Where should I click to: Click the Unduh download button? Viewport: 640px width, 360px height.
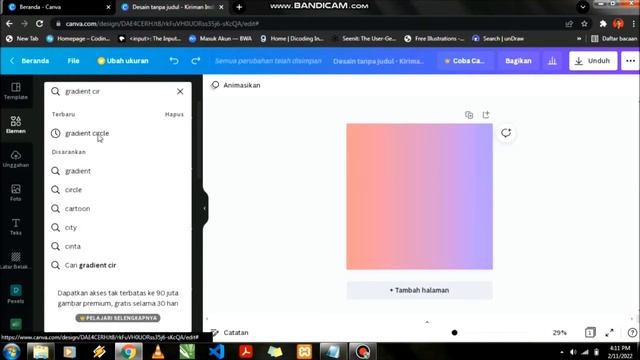593,61
